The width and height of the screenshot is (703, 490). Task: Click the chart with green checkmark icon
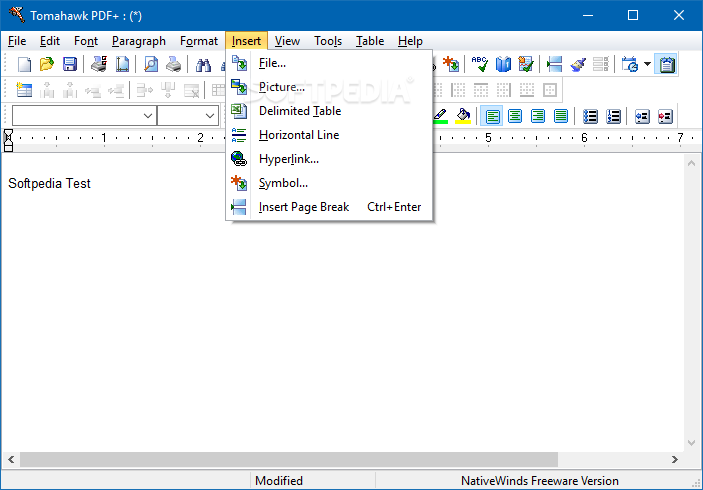tap(525, 65)
